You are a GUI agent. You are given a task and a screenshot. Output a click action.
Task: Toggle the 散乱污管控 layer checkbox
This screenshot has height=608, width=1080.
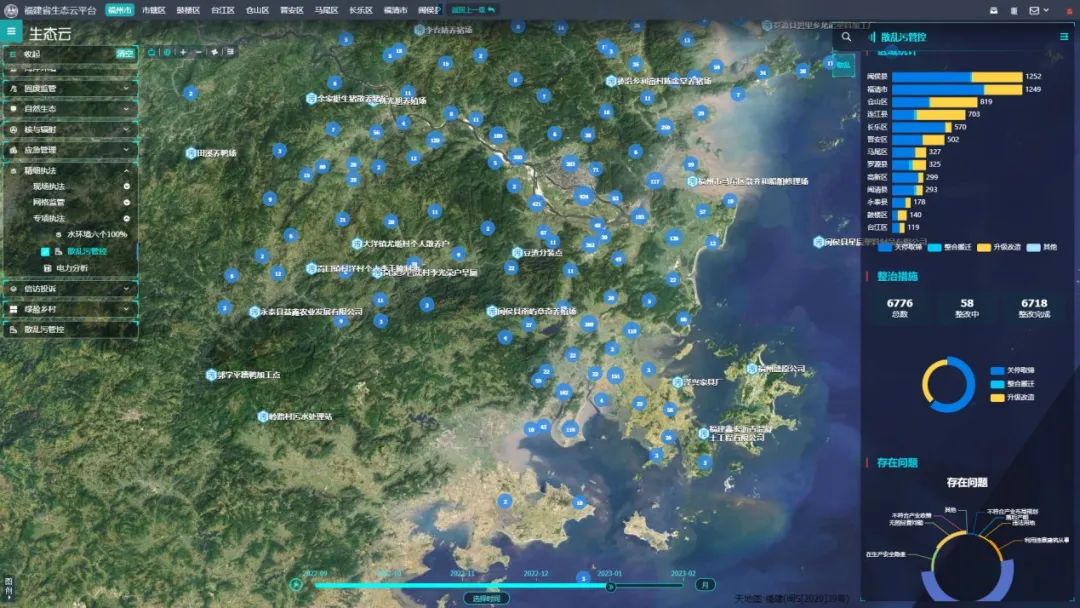click(45, 252)
